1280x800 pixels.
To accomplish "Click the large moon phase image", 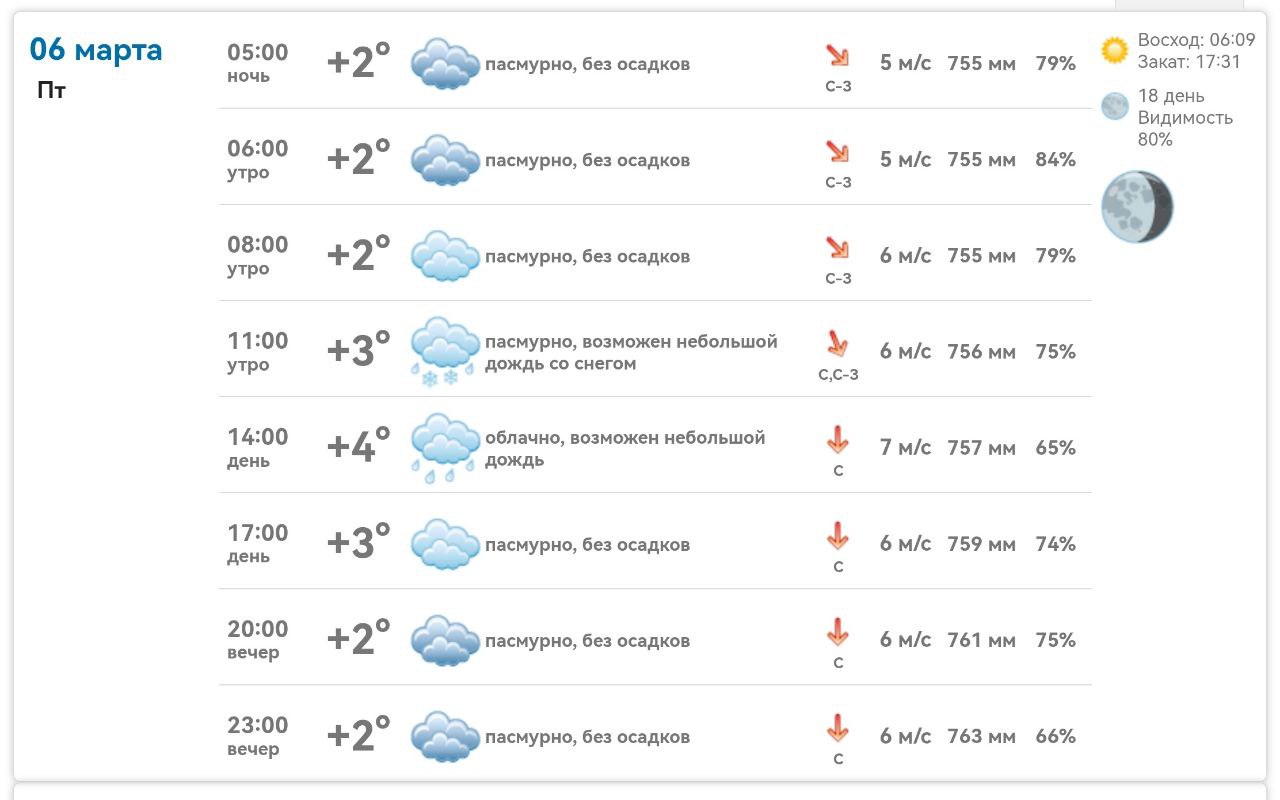I will [1137, 207].
